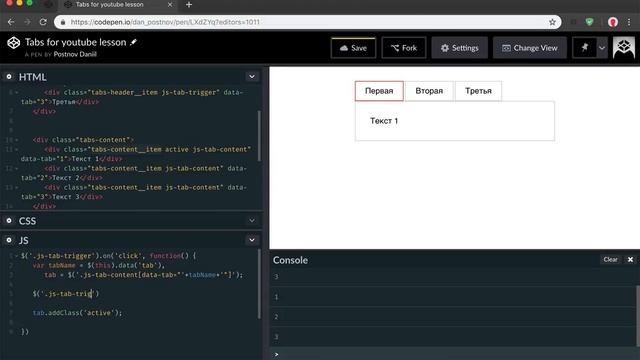Fold HTML line 10 with gutter arrow

point(17,140)
